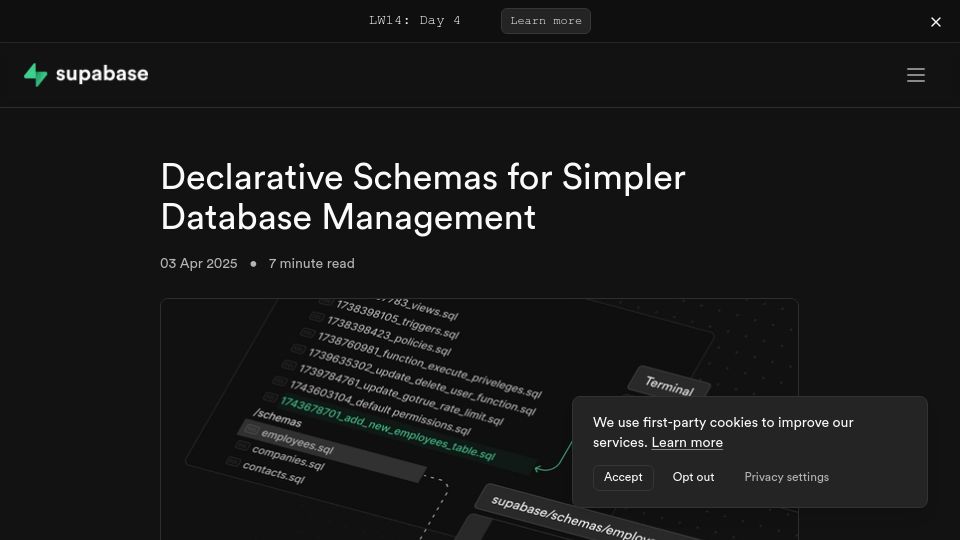960x540 pixels.
Task: Accept first-party cookies
Action: coord(623,478)
